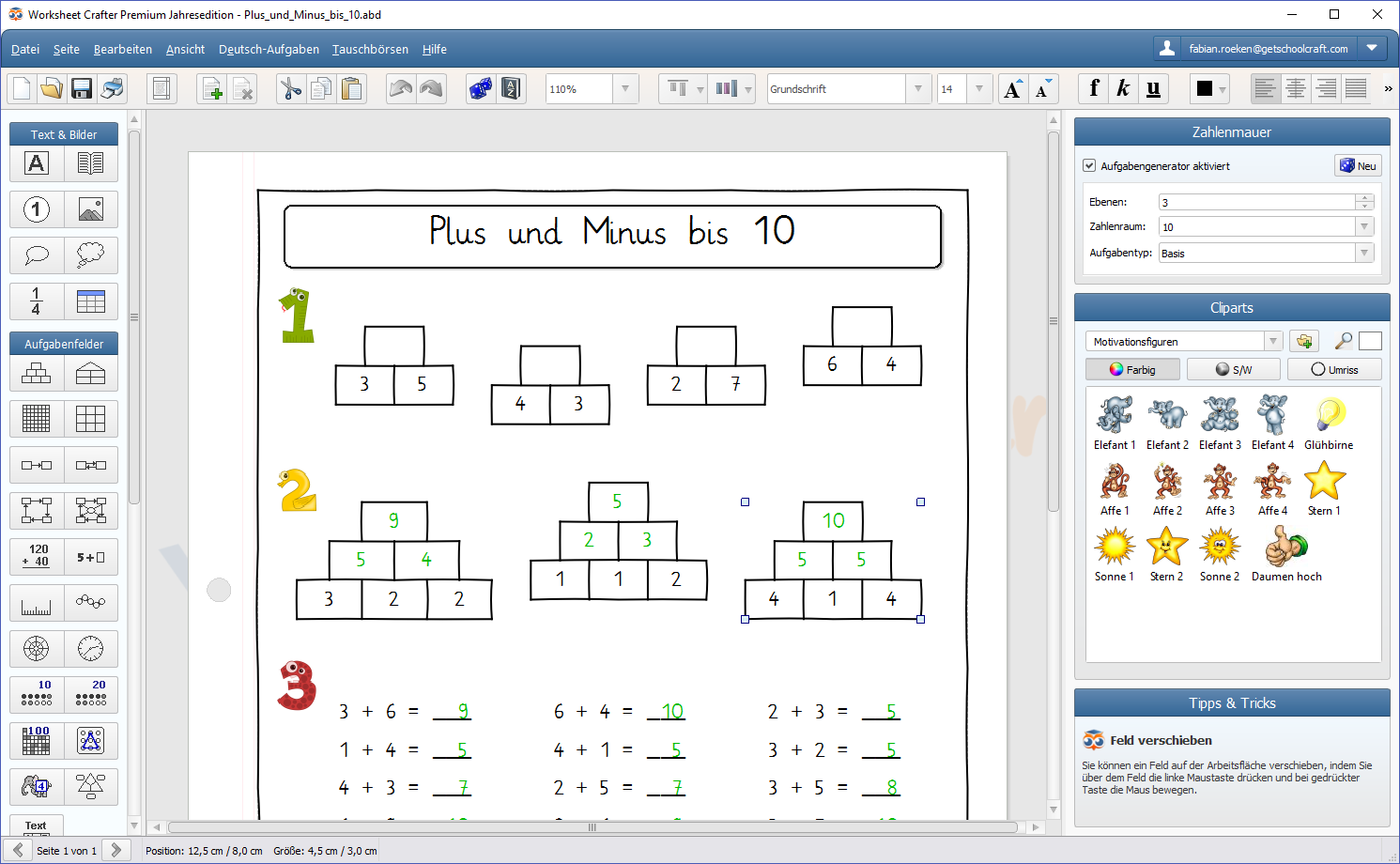Choose the Umriss clipart style
This screenshot has width=1400, height=864.
tap(1334, 370)
